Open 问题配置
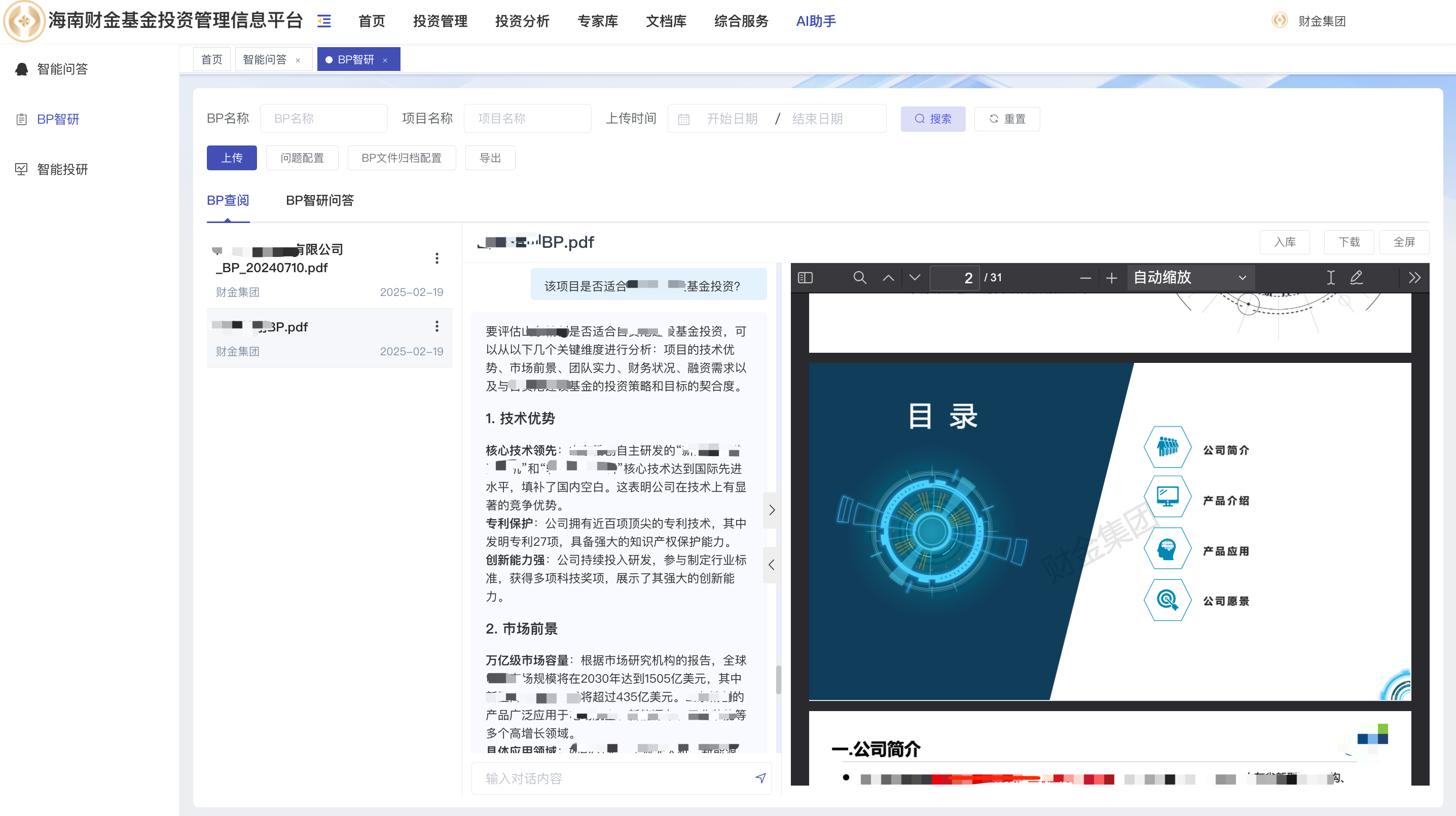Screen dimensions: 1456x816 point(302,158)
